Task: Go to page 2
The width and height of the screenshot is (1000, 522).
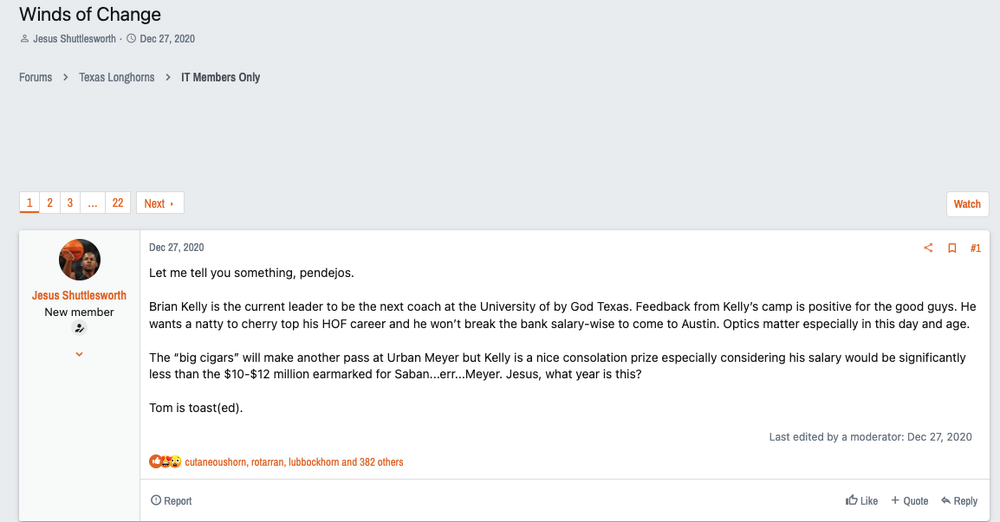Action: tap(50, 203)
